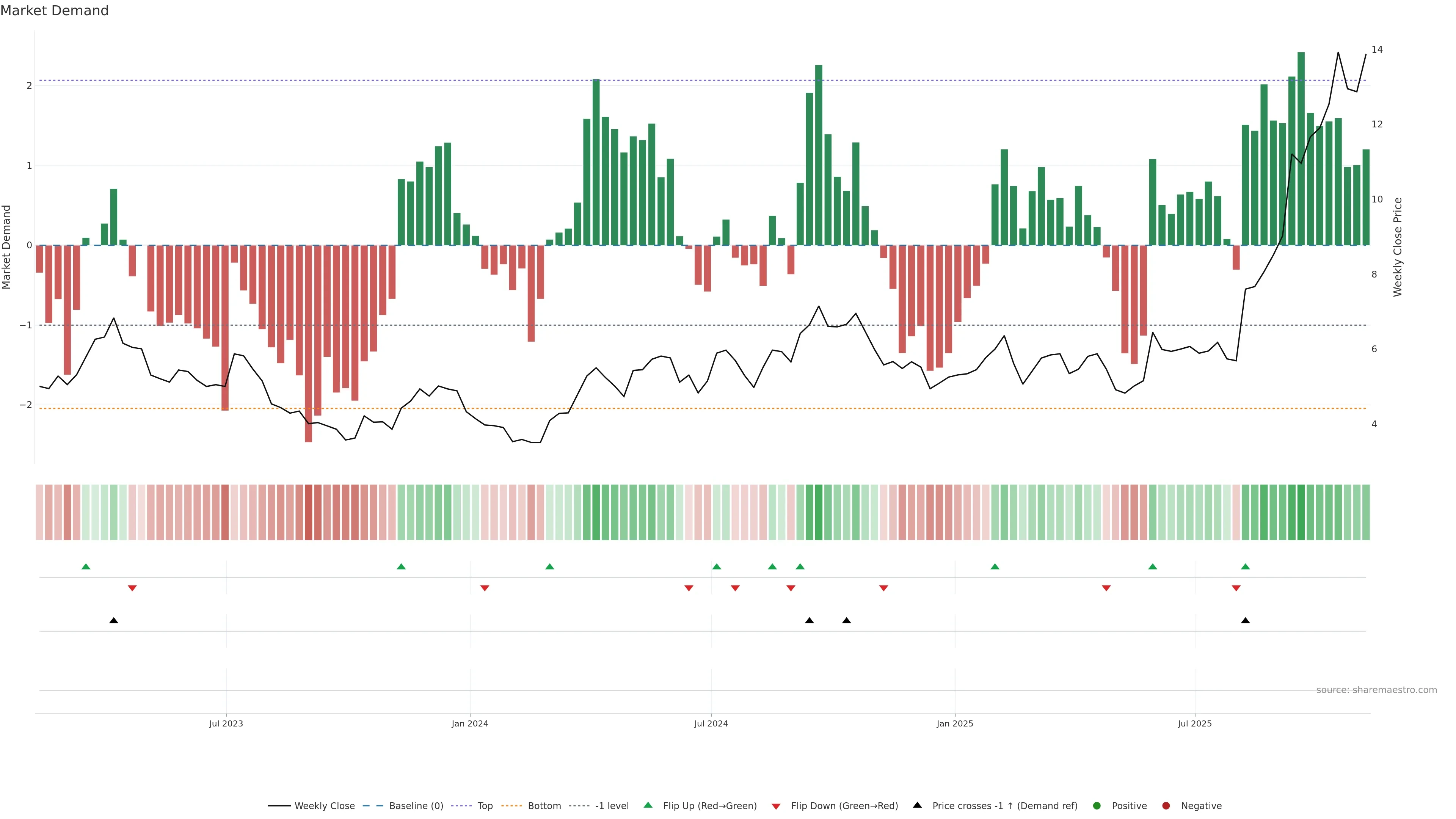
Task: Click the red Flip Down legend triangle
Action: click(776, 806)
